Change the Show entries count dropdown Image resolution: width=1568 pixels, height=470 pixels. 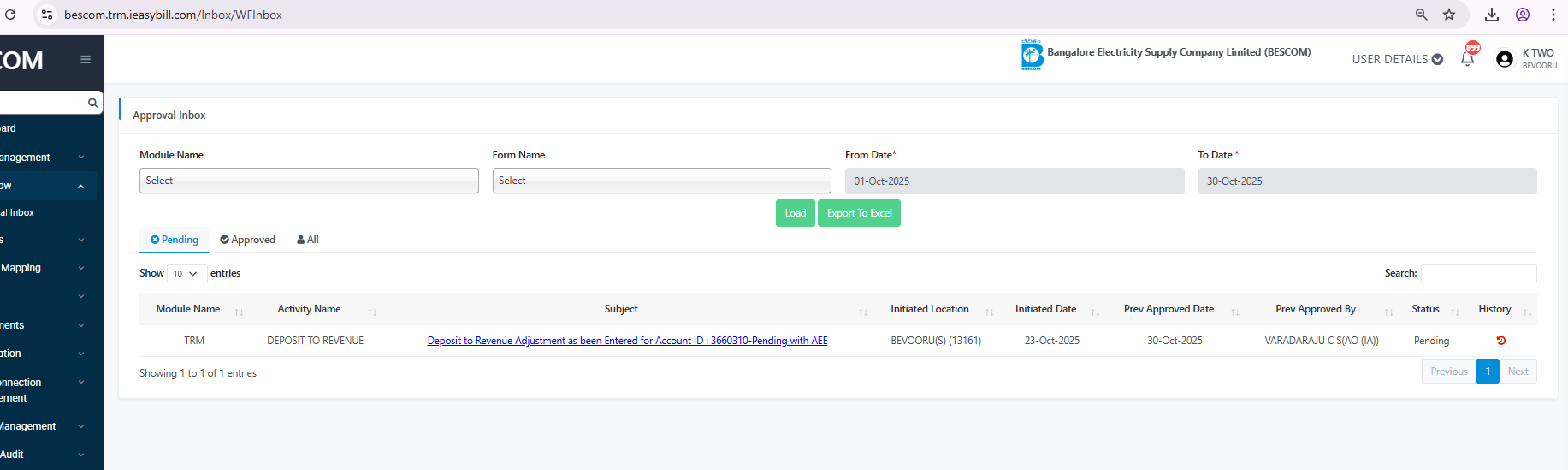186,273
